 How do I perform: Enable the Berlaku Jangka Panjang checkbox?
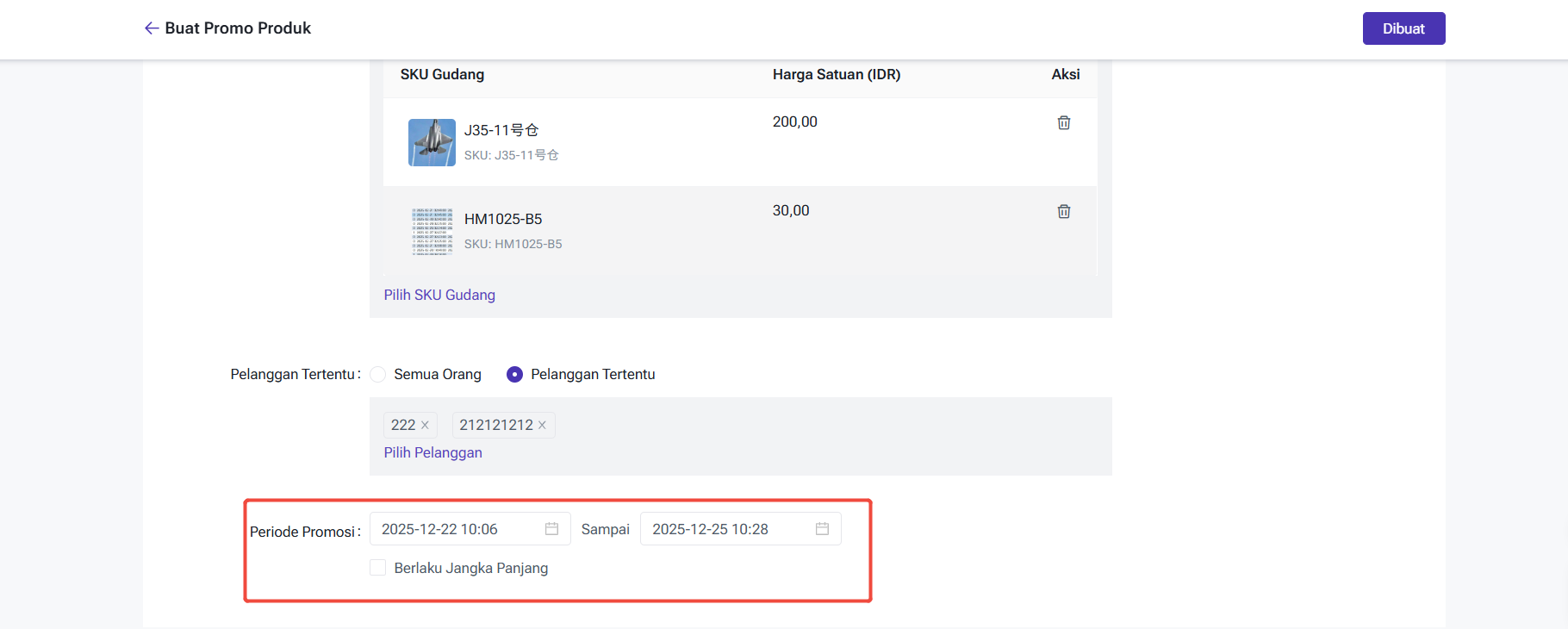point(378,568)
